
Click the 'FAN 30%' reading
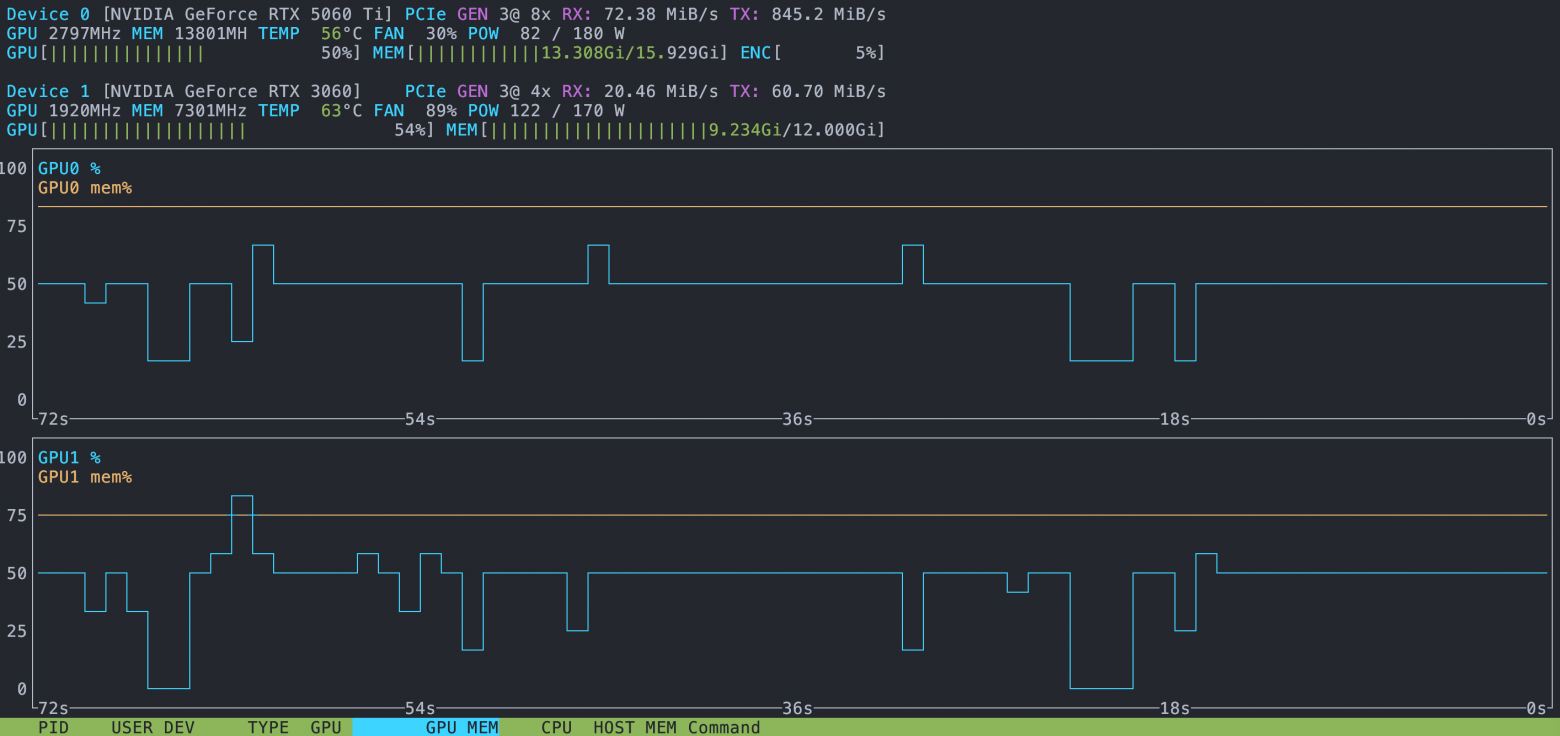click(x=415, y=34)
